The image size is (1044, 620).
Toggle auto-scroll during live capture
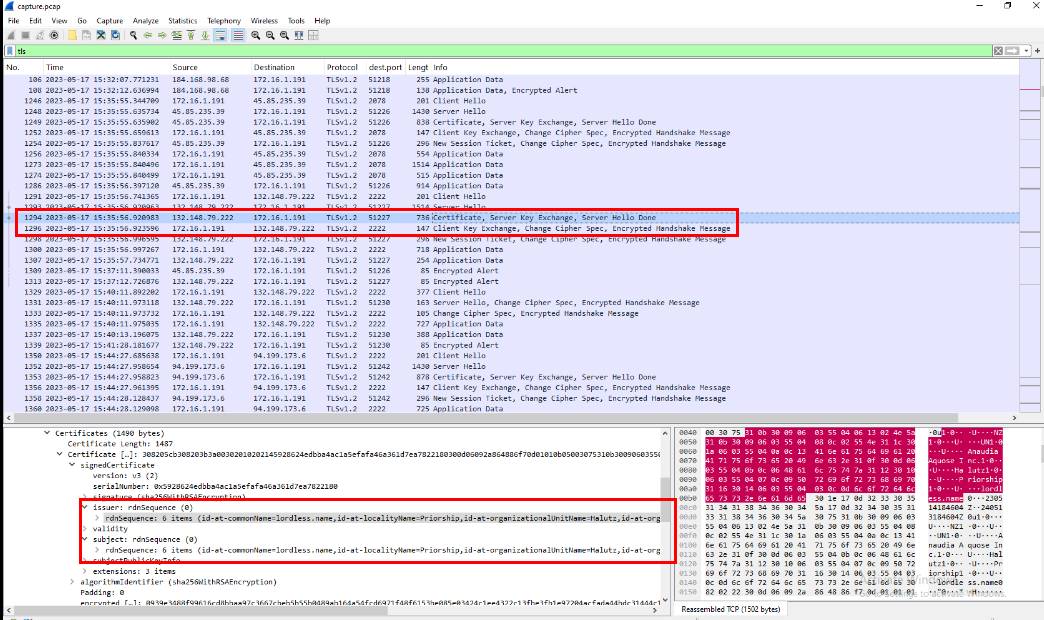(219, 35)
